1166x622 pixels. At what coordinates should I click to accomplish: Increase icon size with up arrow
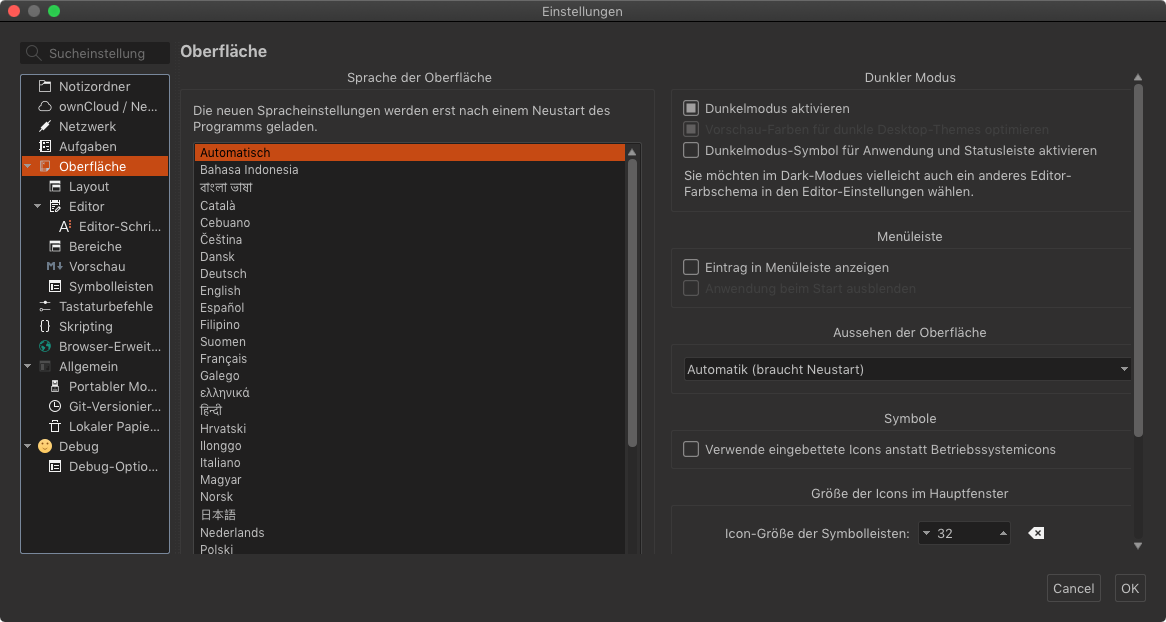point(1003,533)
